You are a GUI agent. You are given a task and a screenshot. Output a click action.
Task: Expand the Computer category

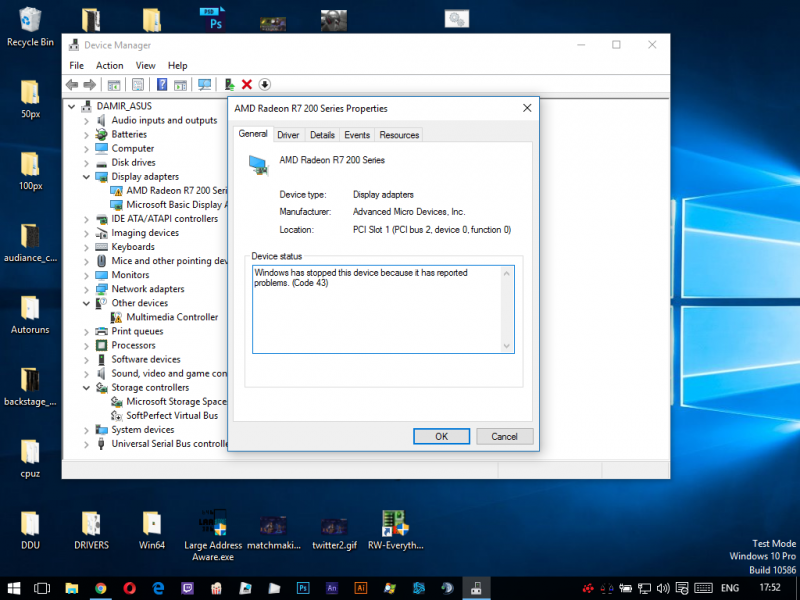pyautogui.click(x=86, y=149)
